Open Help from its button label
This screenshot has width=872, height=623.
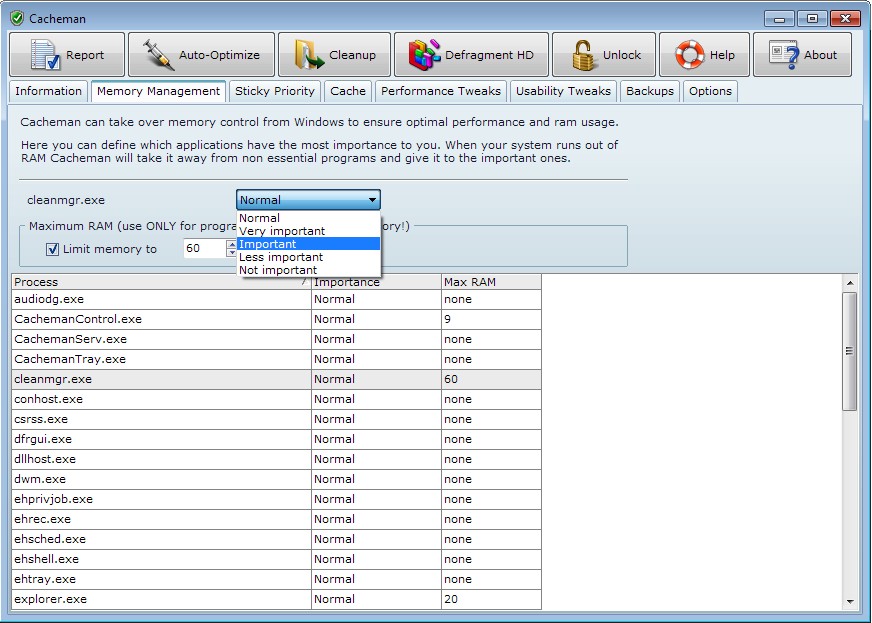(722, 55)
